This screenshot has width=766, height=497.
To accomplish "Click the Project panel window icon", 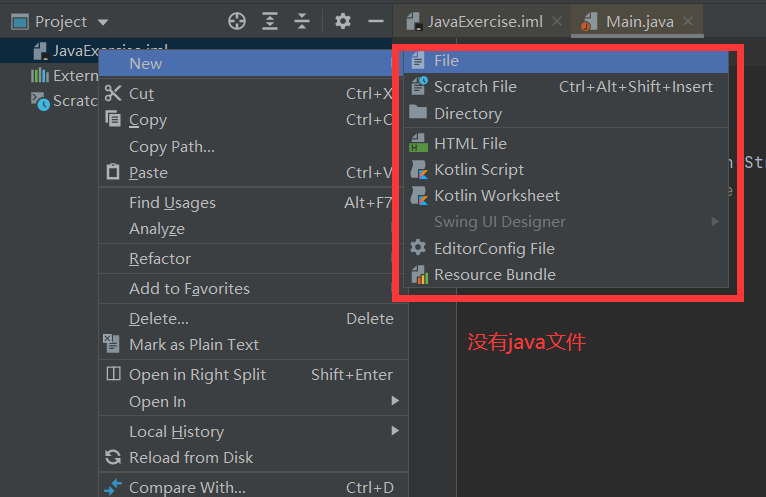I will 20,22.
